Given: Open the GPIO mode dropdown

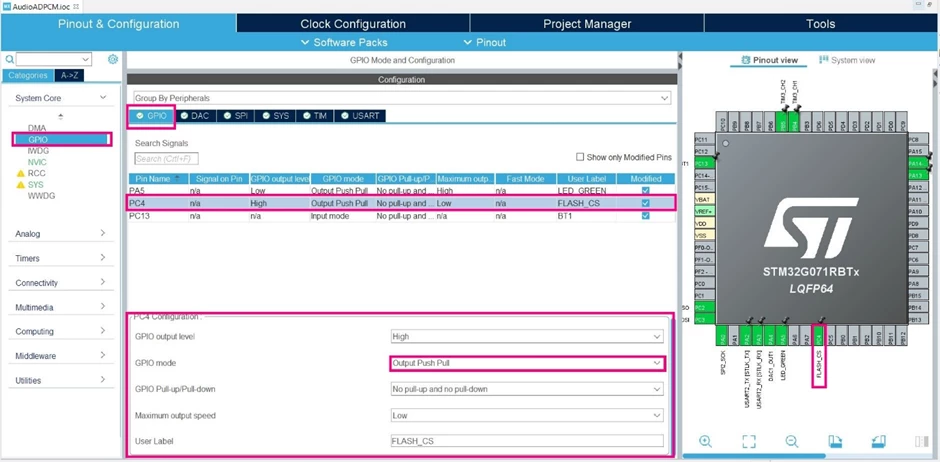Looking at the screenshot, I should tap(527, 363).
